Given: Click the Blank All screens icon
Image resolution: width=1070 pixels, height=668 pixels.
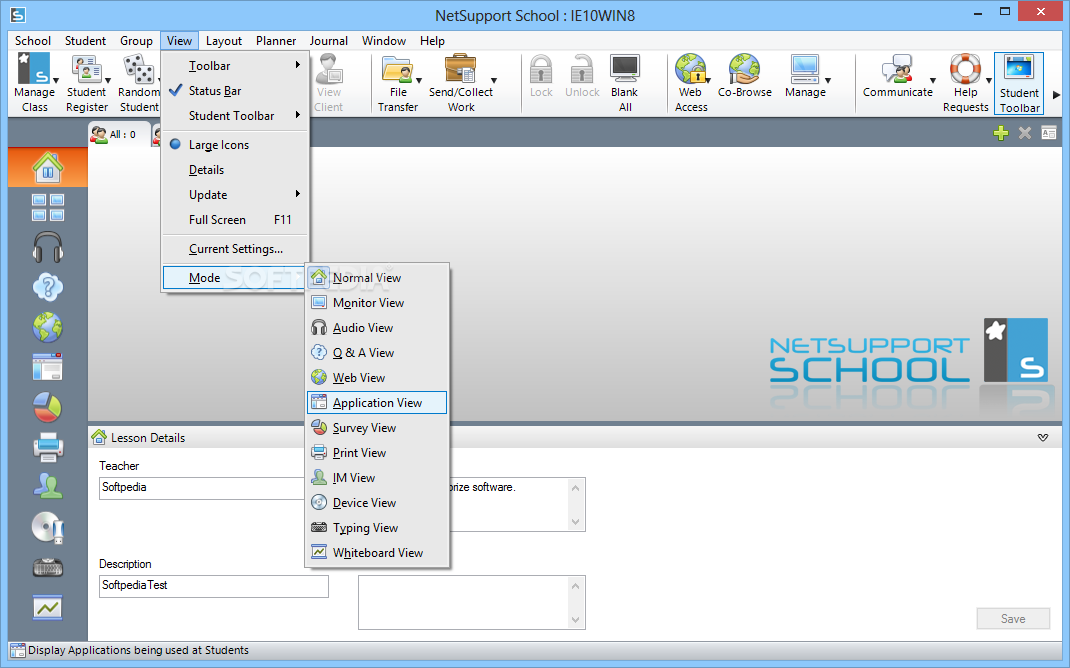Looking at the screenshot, I should coord(624,83).
